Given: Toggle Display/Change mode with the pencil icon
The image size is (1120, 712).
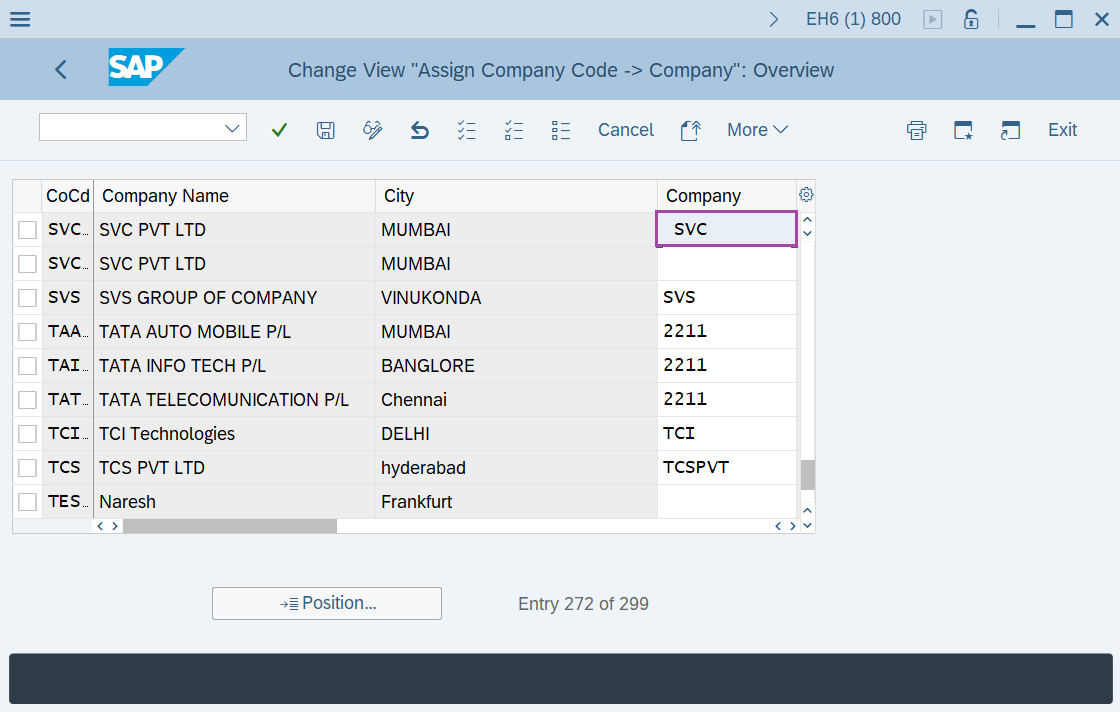Looking at the screenshot, I should [372, 129].
